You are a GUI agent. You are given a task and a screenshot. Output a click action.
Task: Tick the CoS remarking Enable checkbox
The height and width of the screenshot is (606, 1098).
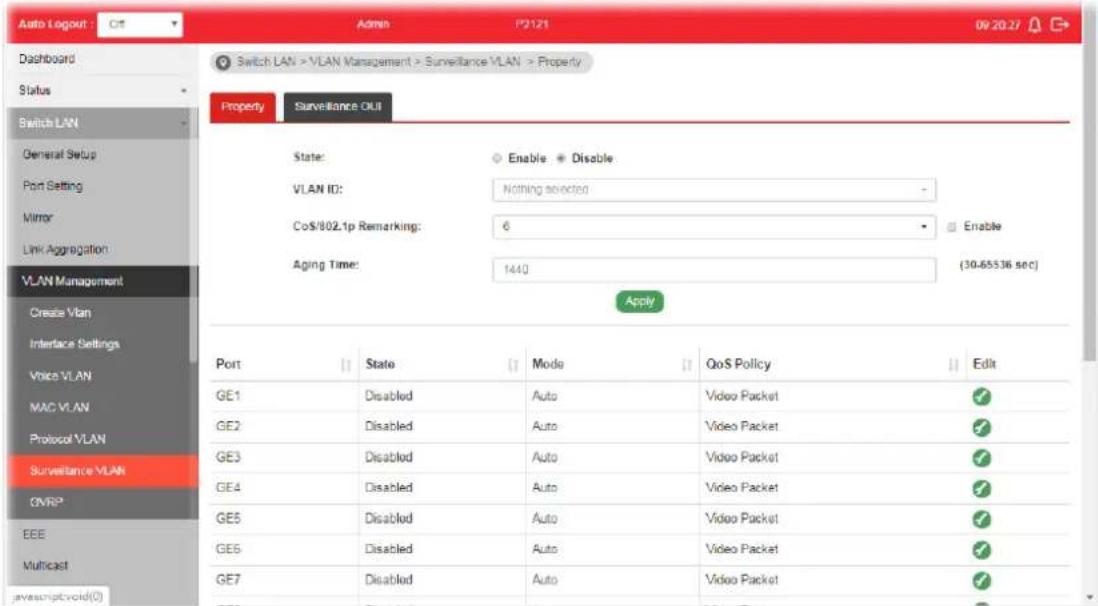pos(952,227)
